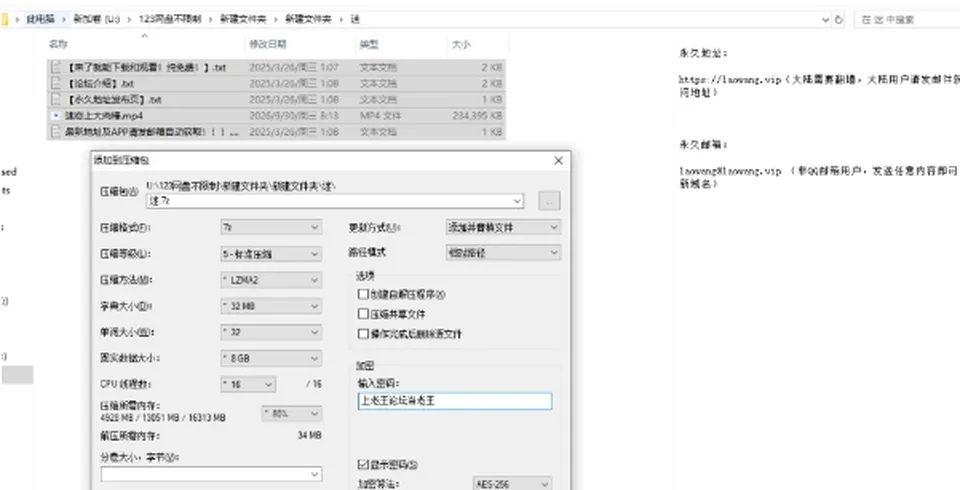The image size is (960, 490).
Task: Untick the 显示密码 checkbox
Action: pos(363,464)
